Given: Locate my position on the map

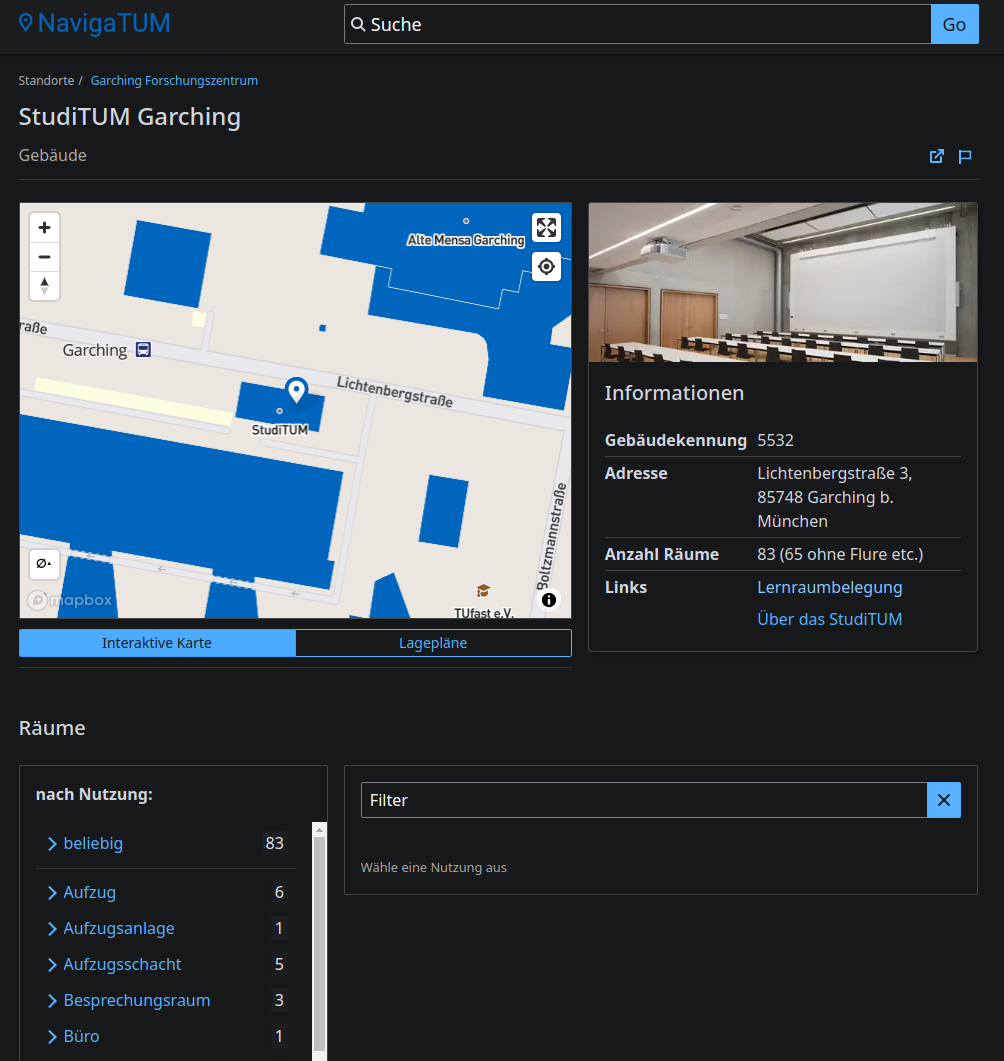Looking at the screenshot, I should click(x=546, y=267).
